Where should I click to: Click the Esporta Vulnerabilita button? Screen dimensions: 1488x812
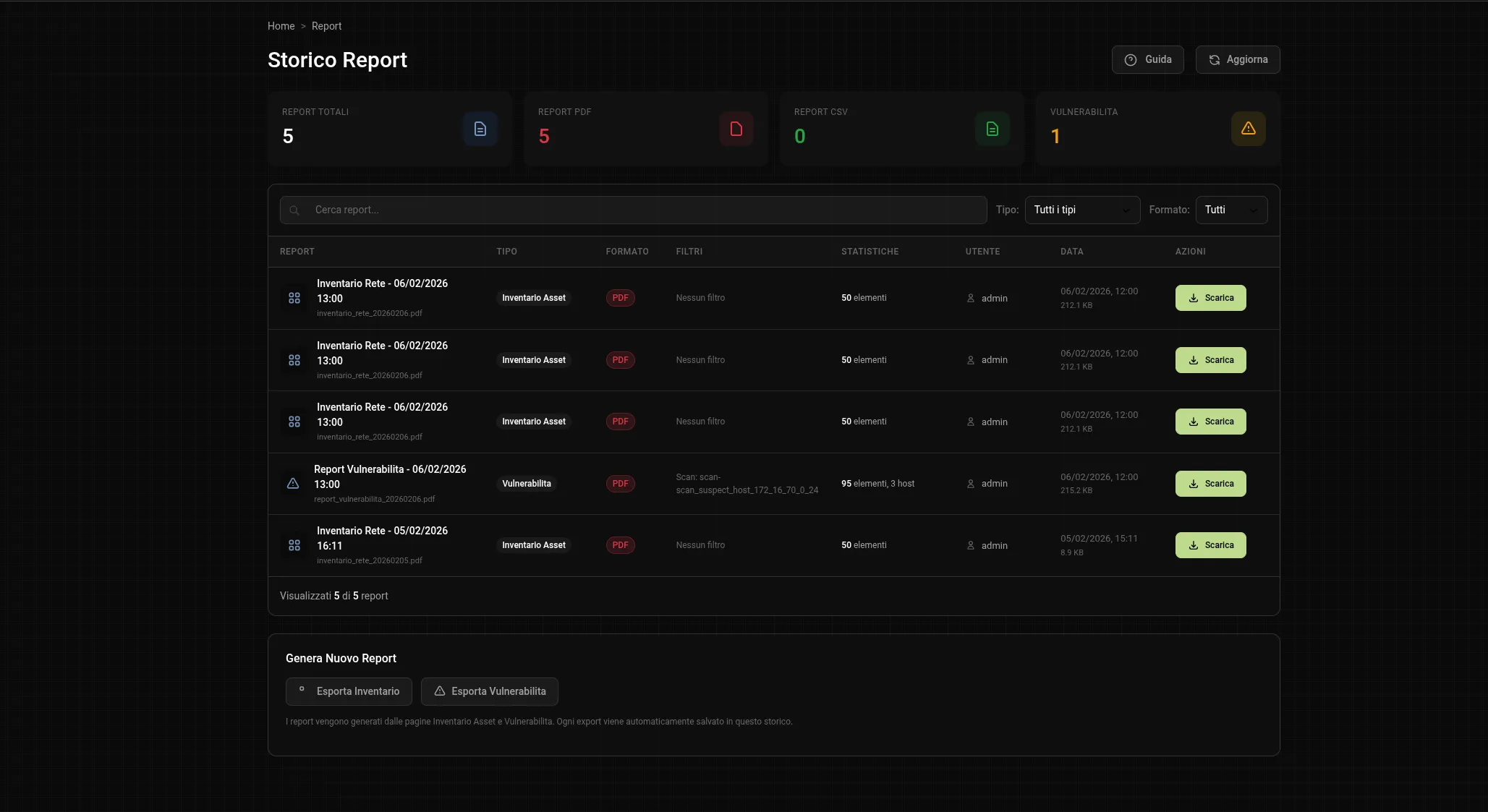click(489, 691)
